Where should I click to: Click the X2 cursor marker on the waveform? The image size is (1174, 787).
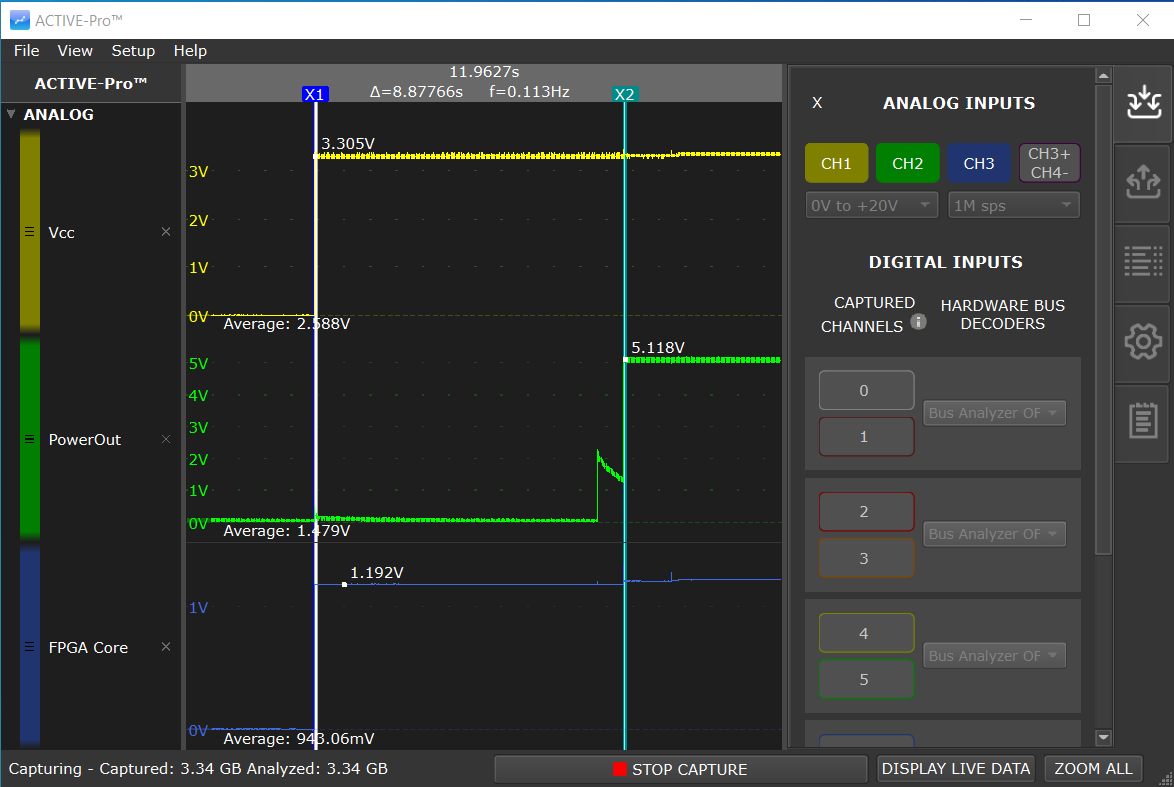[624, 93]
